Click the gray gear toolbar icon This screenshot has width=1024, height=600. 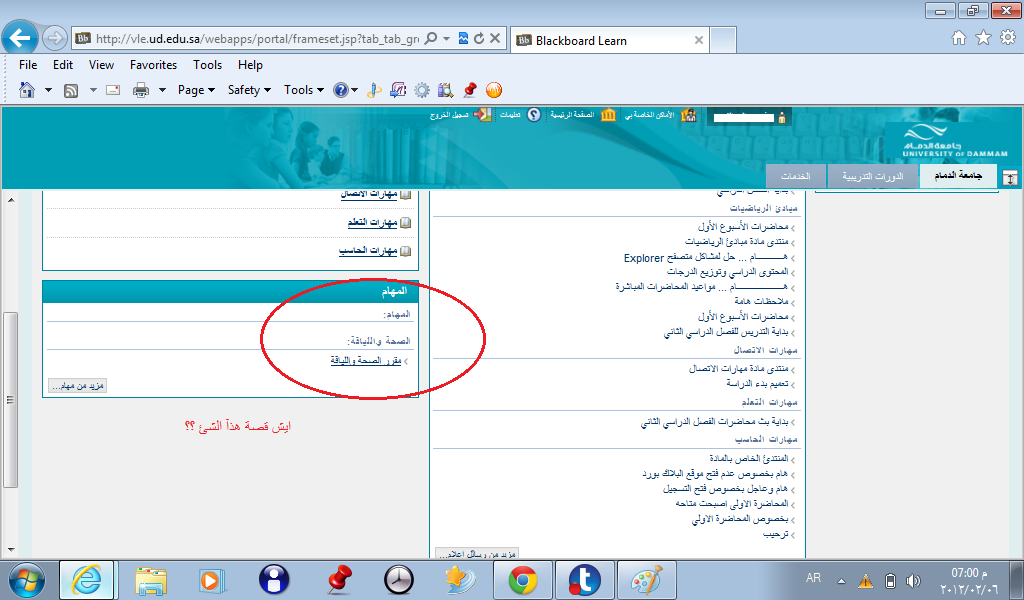point(422,90)
